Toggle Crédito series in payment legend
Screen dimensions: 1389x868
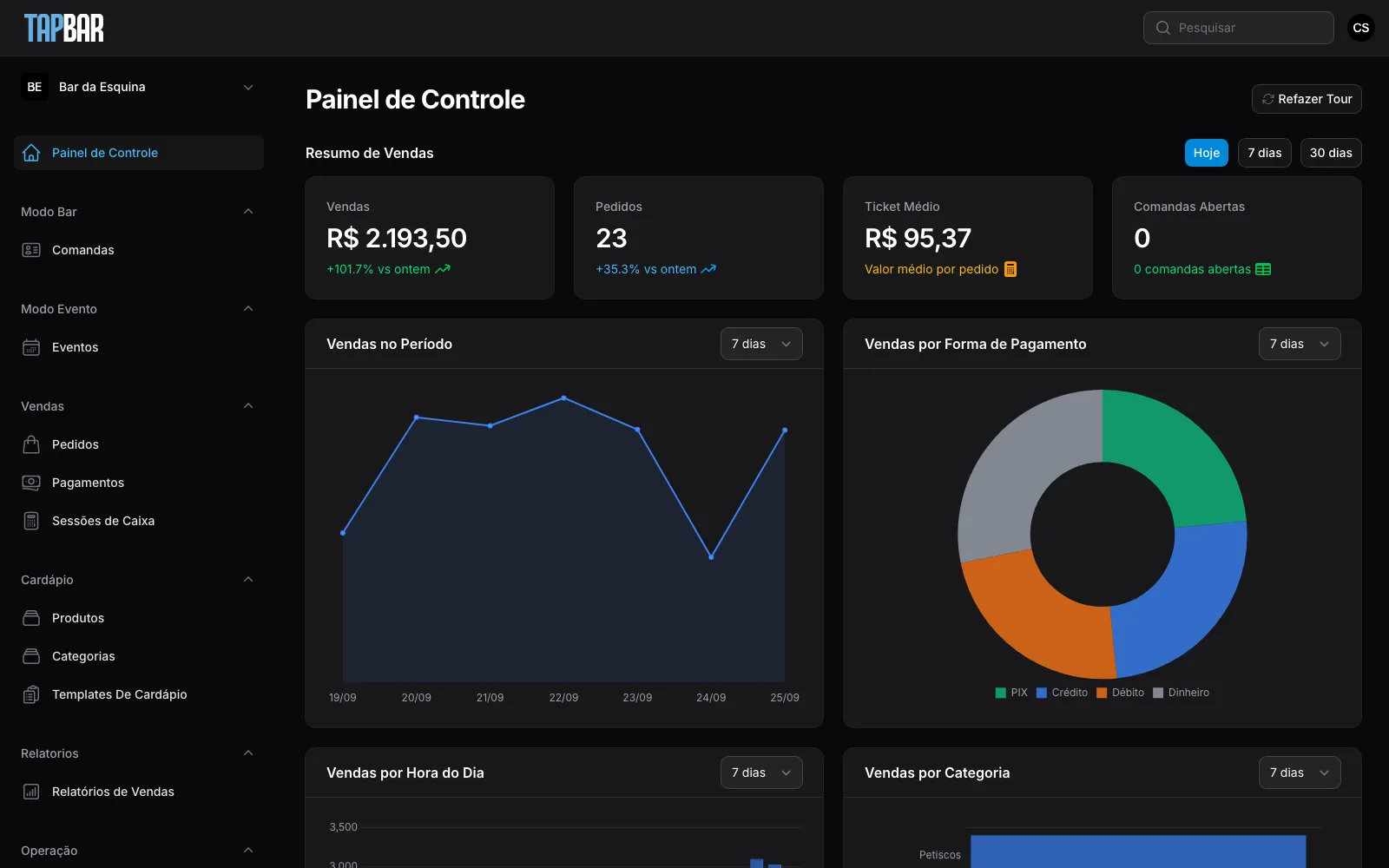pos(1062,693)
